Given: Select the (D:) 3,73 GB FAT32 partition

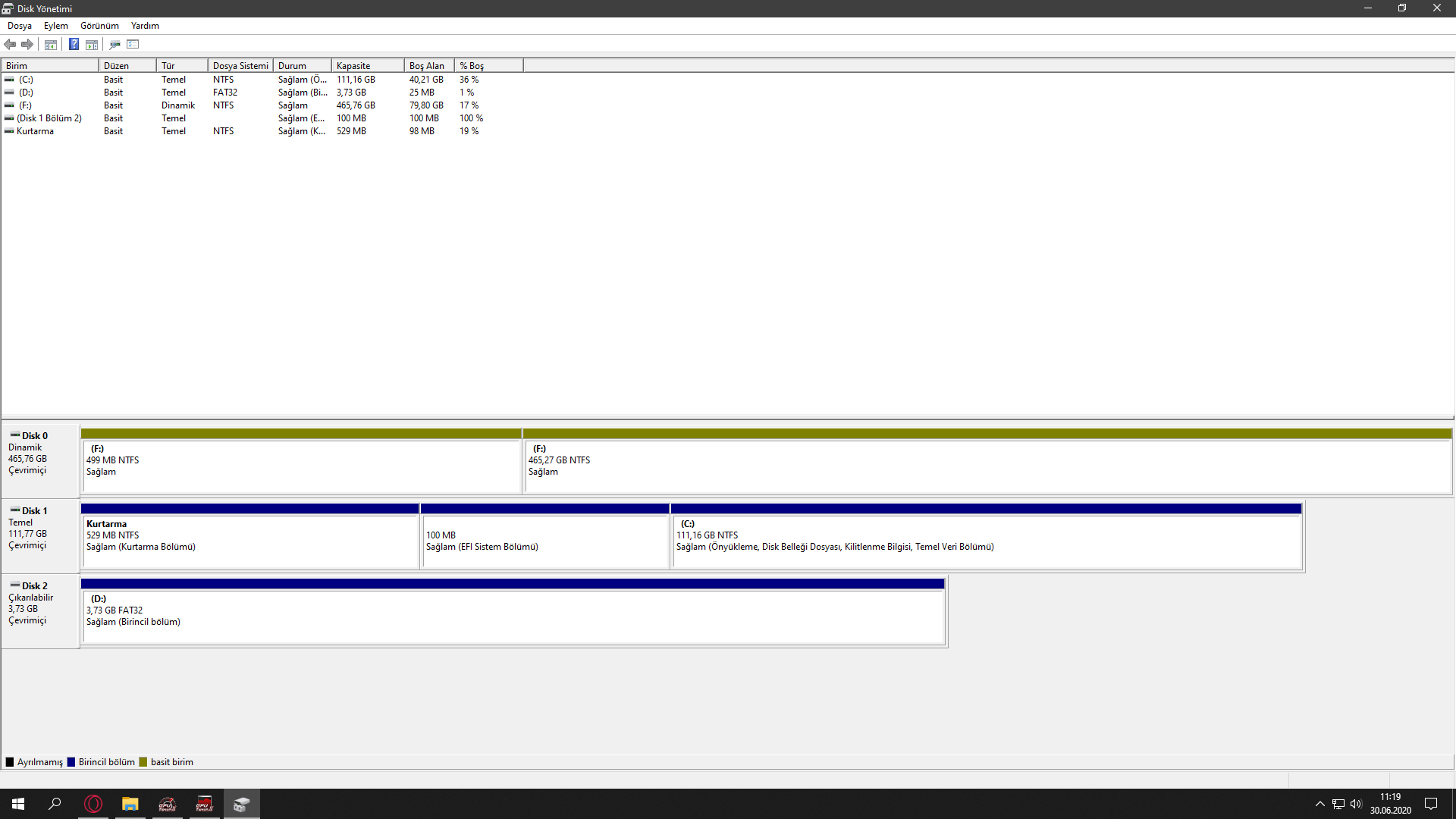Looking at the screenshot, I should pos(513,617).
